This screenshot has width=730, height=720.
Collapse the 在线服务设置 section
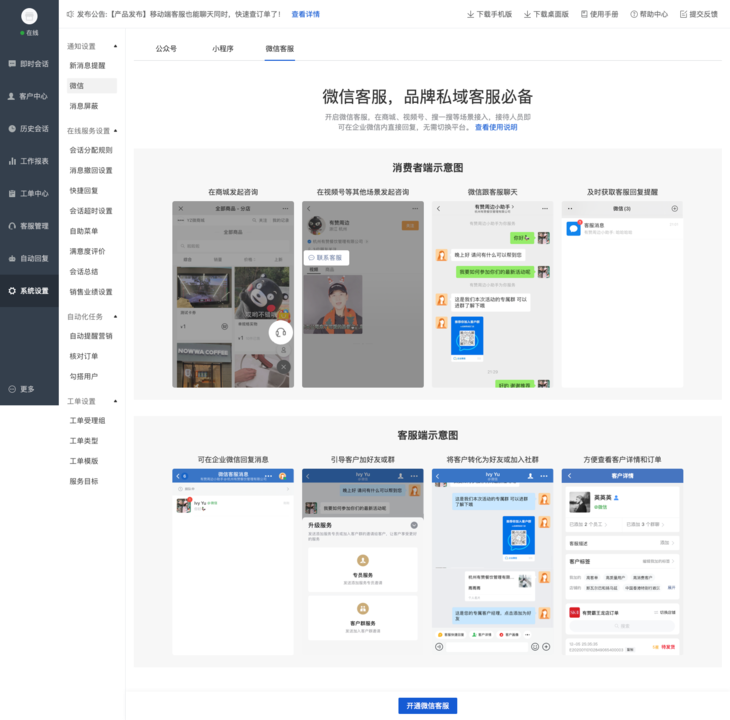115,131
